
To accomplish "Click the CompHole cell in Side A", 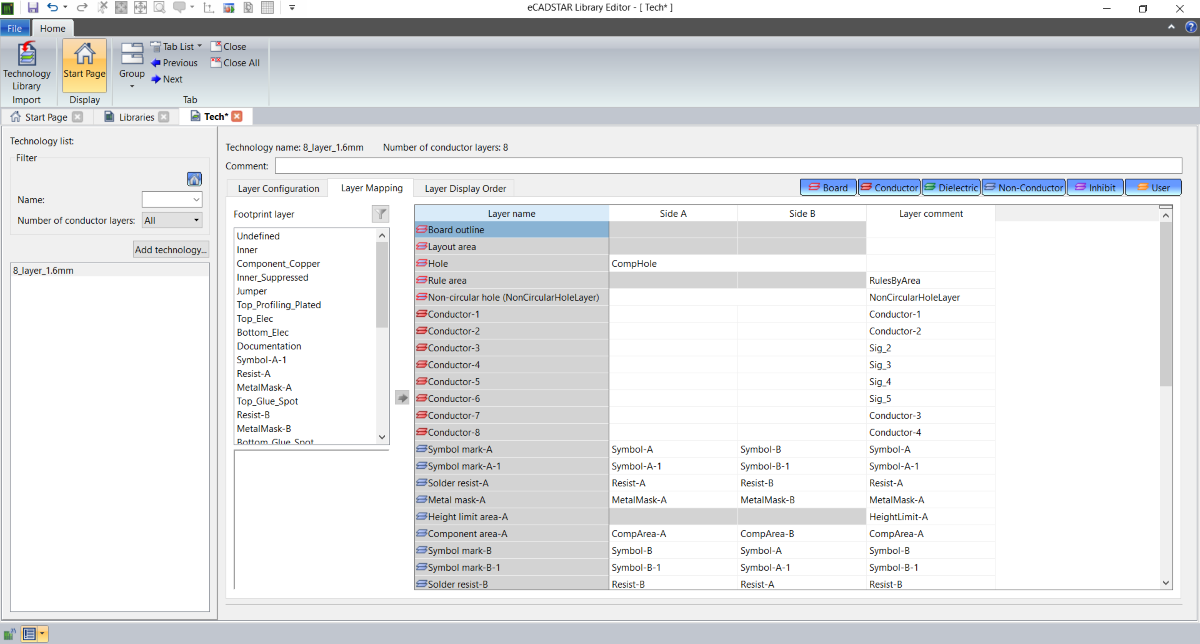I will click(x=673, y=263).
